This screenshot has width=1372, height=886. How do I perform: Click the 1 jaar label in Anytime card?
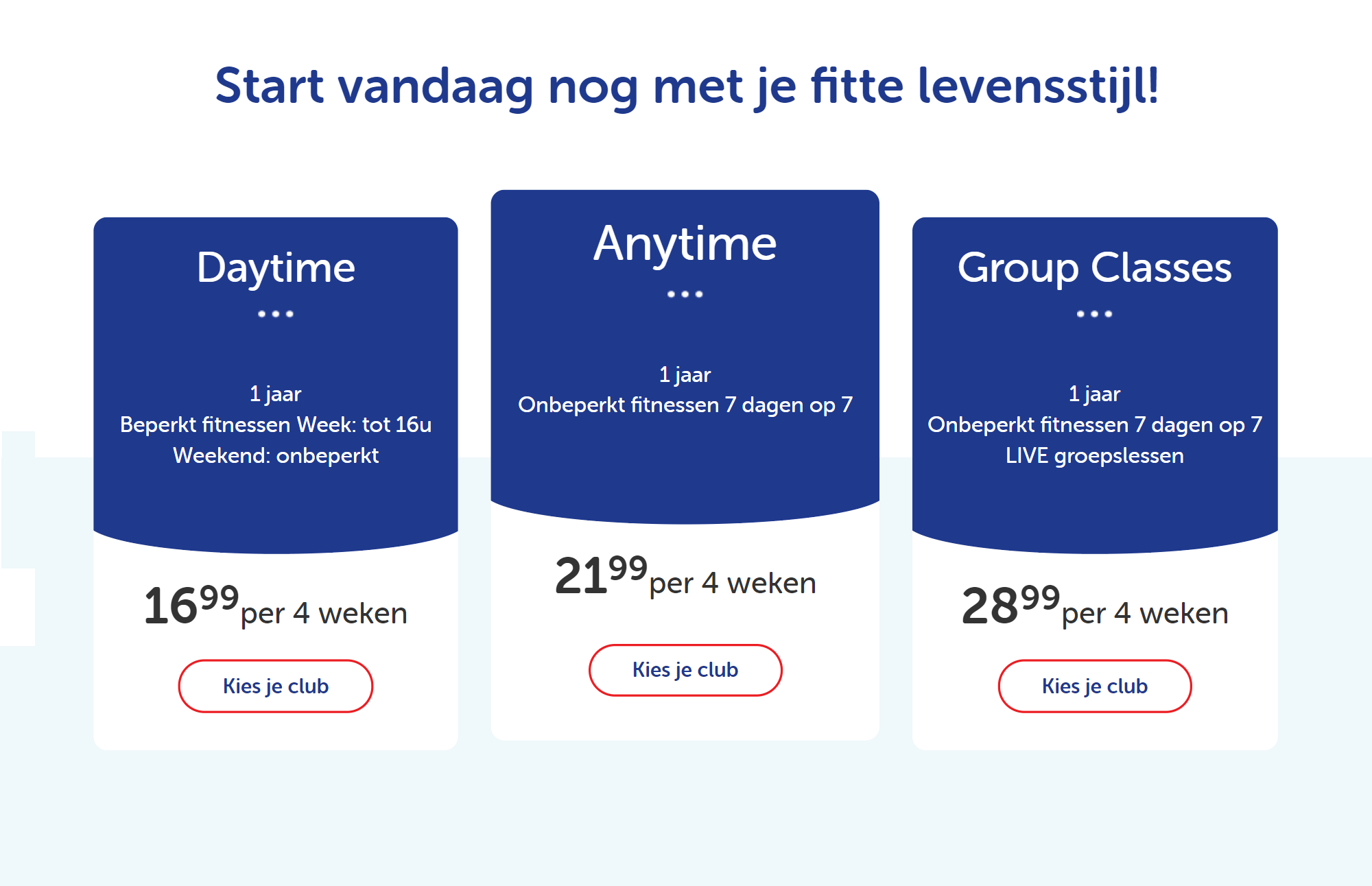click(x=685, y=375)
